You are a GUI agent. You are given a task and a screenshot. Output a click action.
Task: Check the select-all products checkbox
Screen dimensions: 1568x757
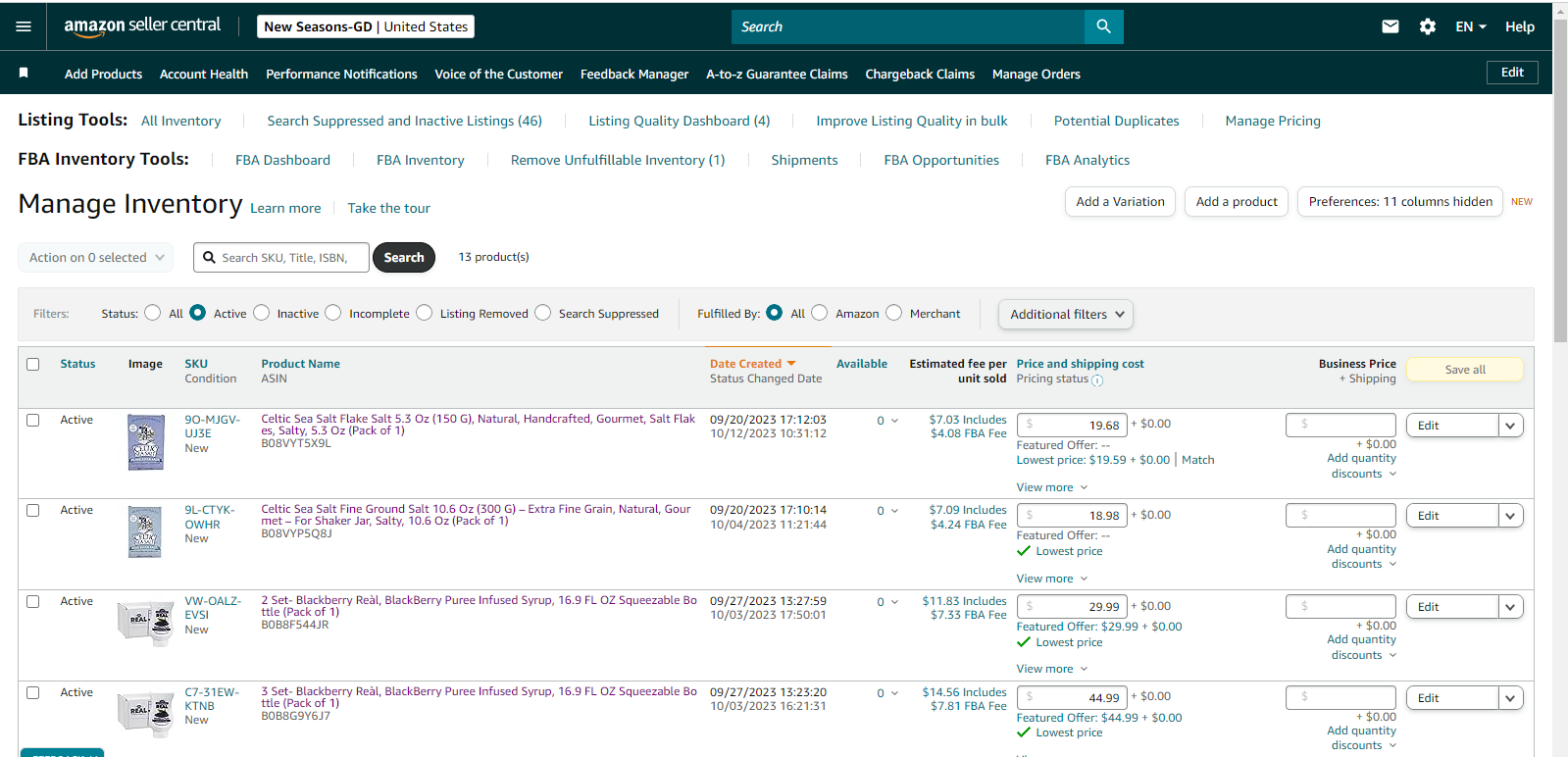point(33,364)
